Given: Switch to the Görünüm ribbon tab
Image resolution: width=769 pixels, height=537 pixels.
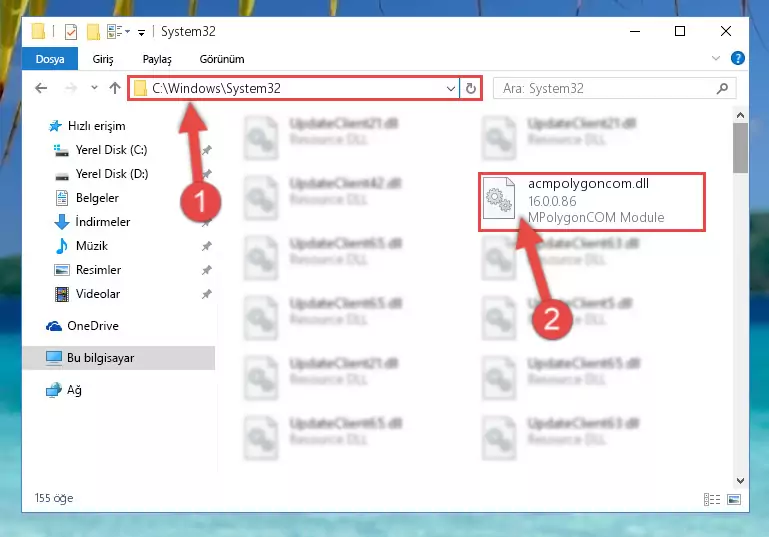Looking at the screenshot, I should [222, 59].
